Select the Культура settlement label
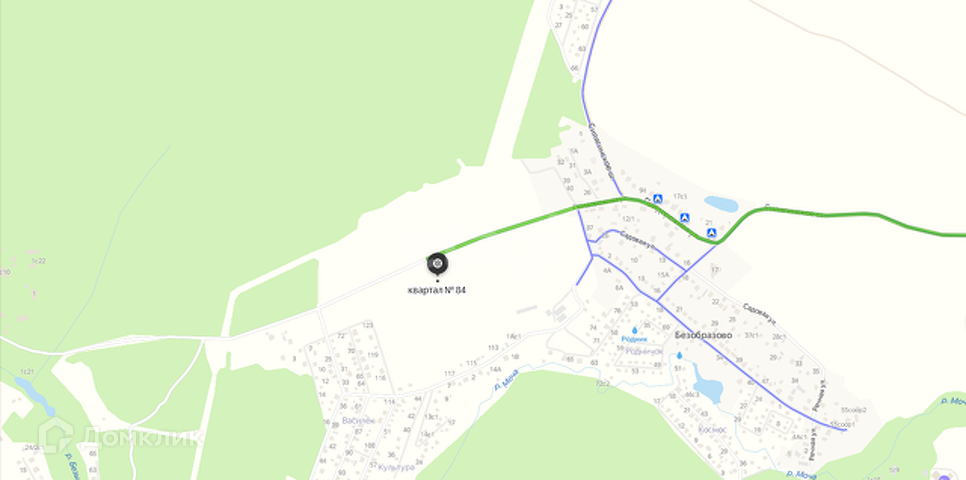 [396, 467]
